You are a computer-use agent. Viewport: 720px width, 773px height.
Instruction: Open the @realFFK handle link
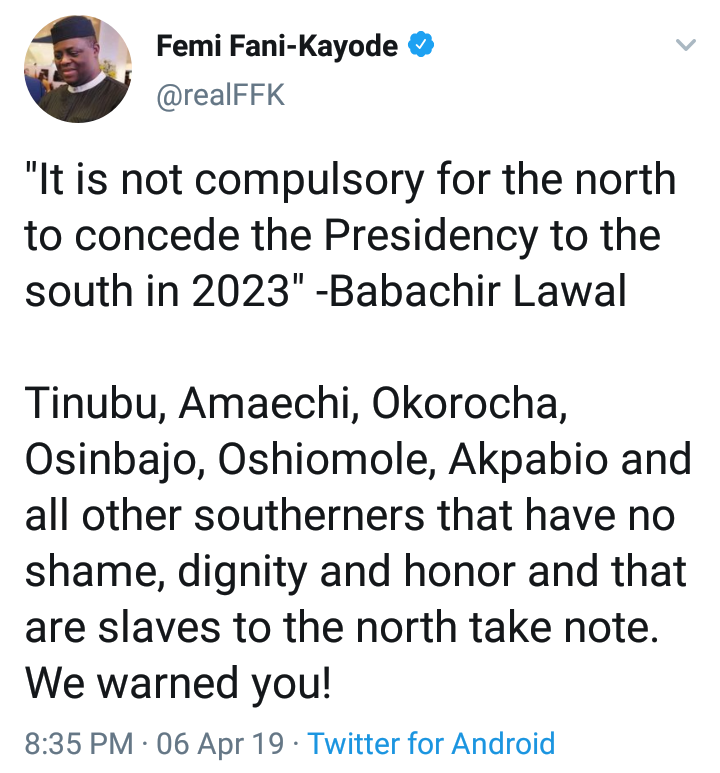221,96
